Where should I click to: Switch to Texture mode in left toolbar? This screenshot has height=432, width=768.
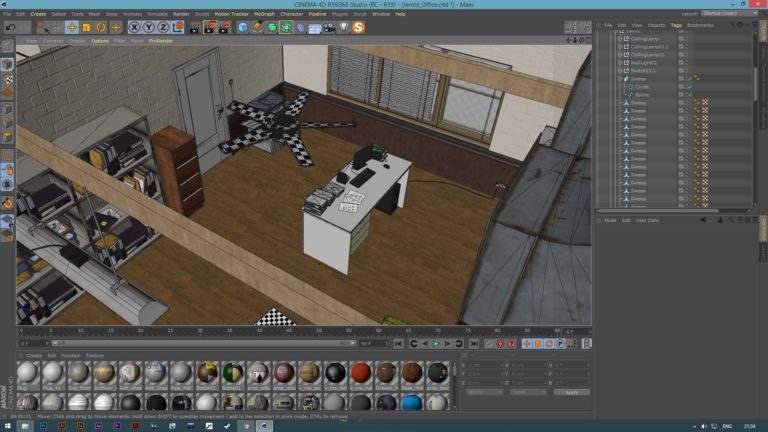coord(7,79)
